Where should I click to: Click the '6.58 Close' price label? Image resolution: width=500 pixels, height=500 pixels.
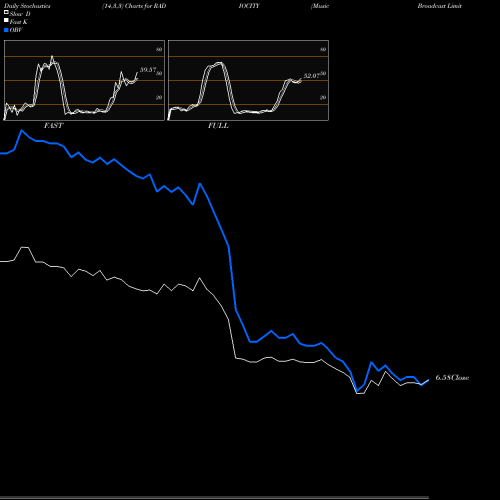pos(452,378)
